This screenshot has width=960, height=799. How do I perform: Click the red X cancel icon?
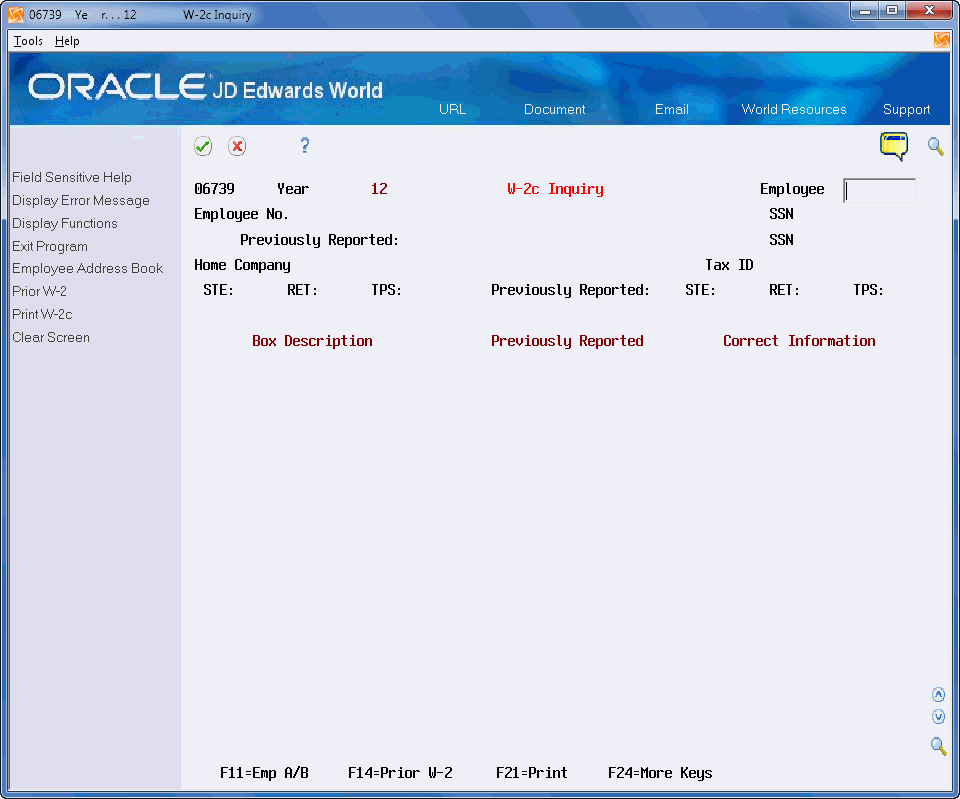pos(237,146)
